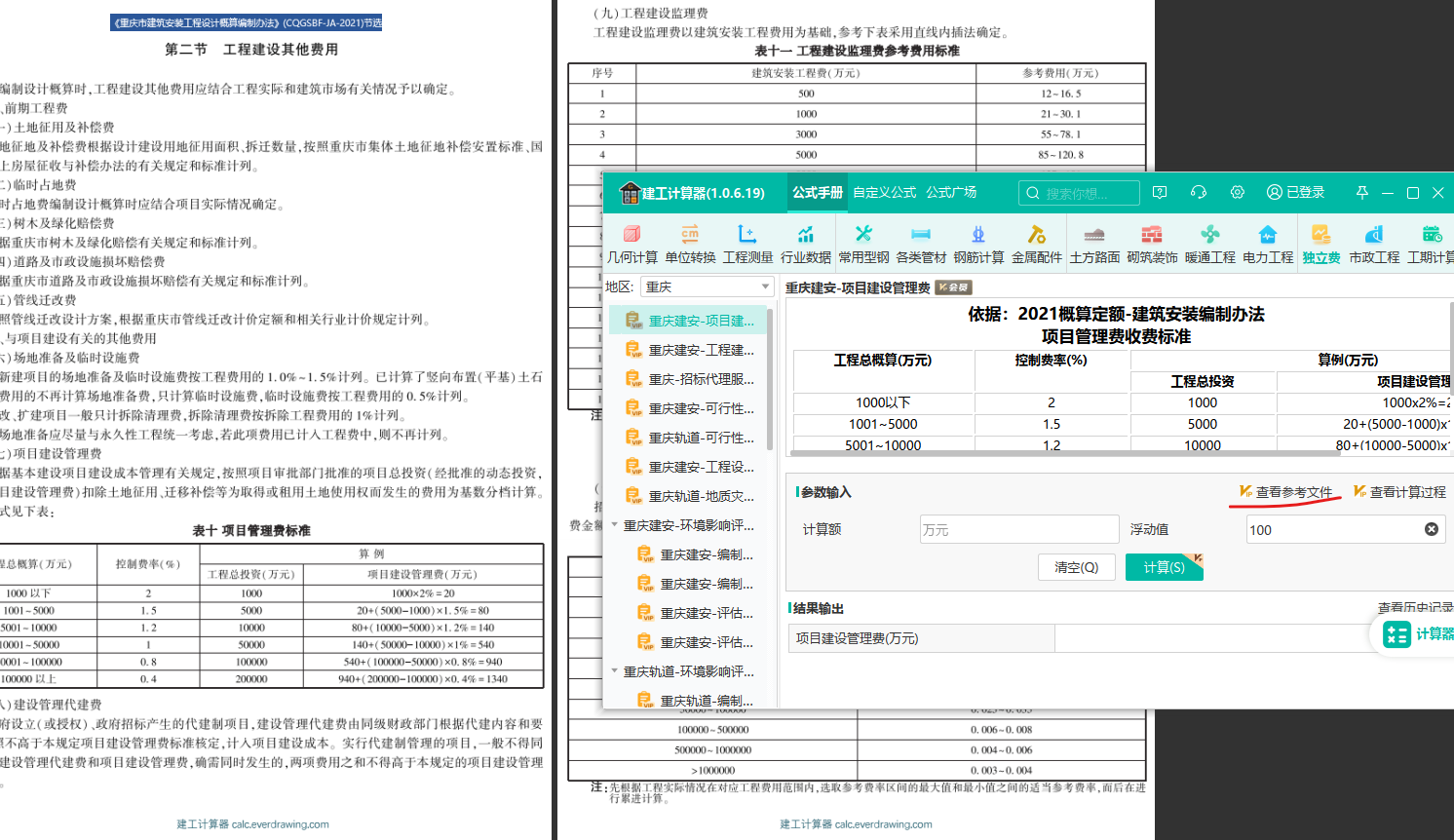The height and width of the screenshot is (840, 1454).
Task: Open the 市政工程 municipal category
Action: click(x=1374, y=244)
